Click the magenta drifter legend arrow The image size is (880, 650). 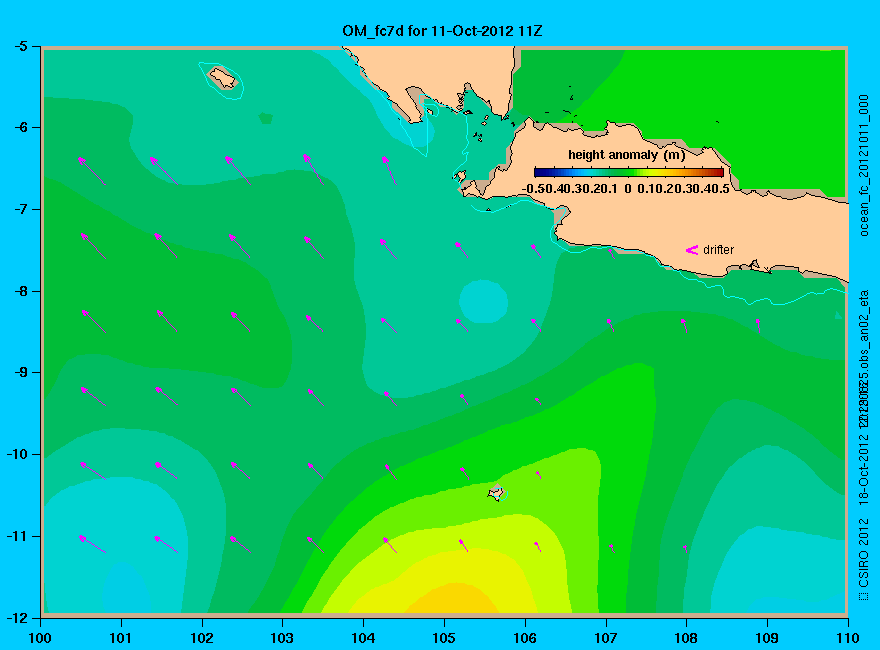click(691, 250)
